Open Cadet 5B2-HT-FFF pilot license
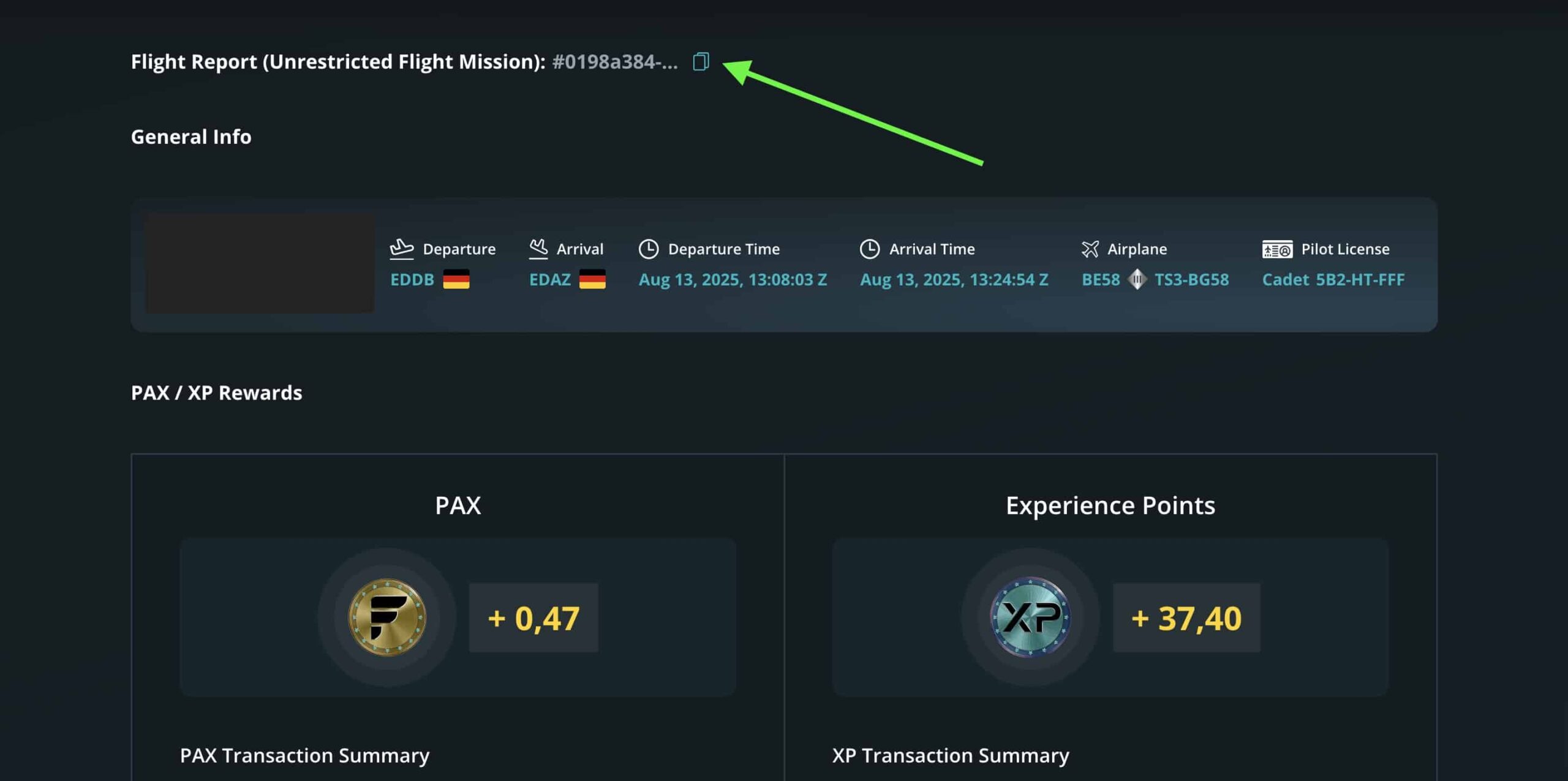This screenshot has height=781, width=1568. [1333, 279]
